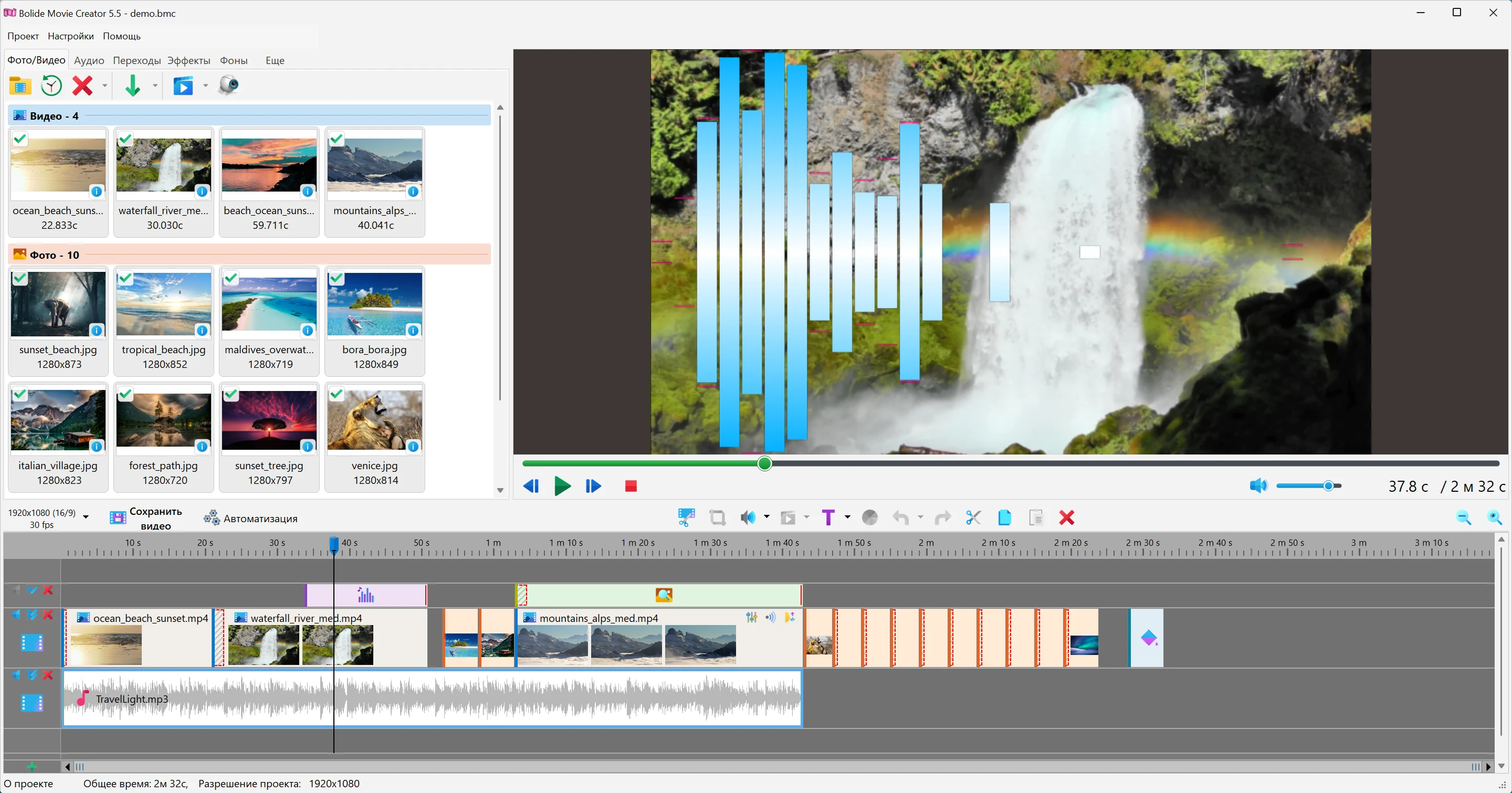
Task: Expand the green download arrow dropdown
Action: tap(155, 86)
